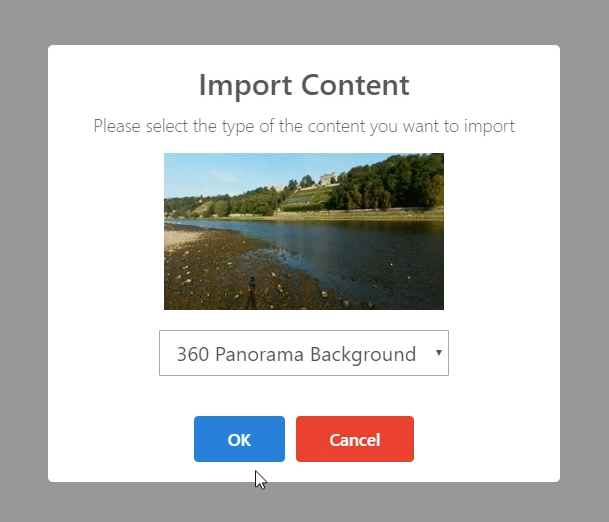Open the content type dropdown
This screenshot has width=609, height=522.
click(x=303, y=353)
